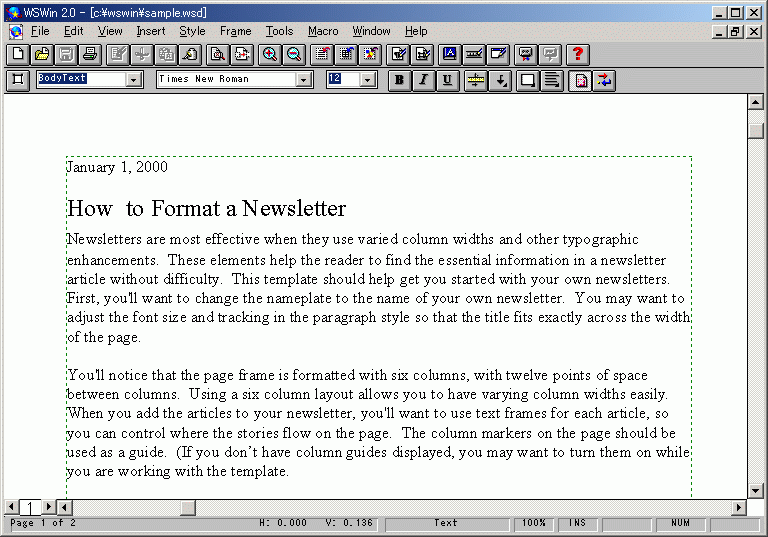The height and width of the screenshot is (537, 768).
Task: Open the Macro menu
Action: (323, 31)
